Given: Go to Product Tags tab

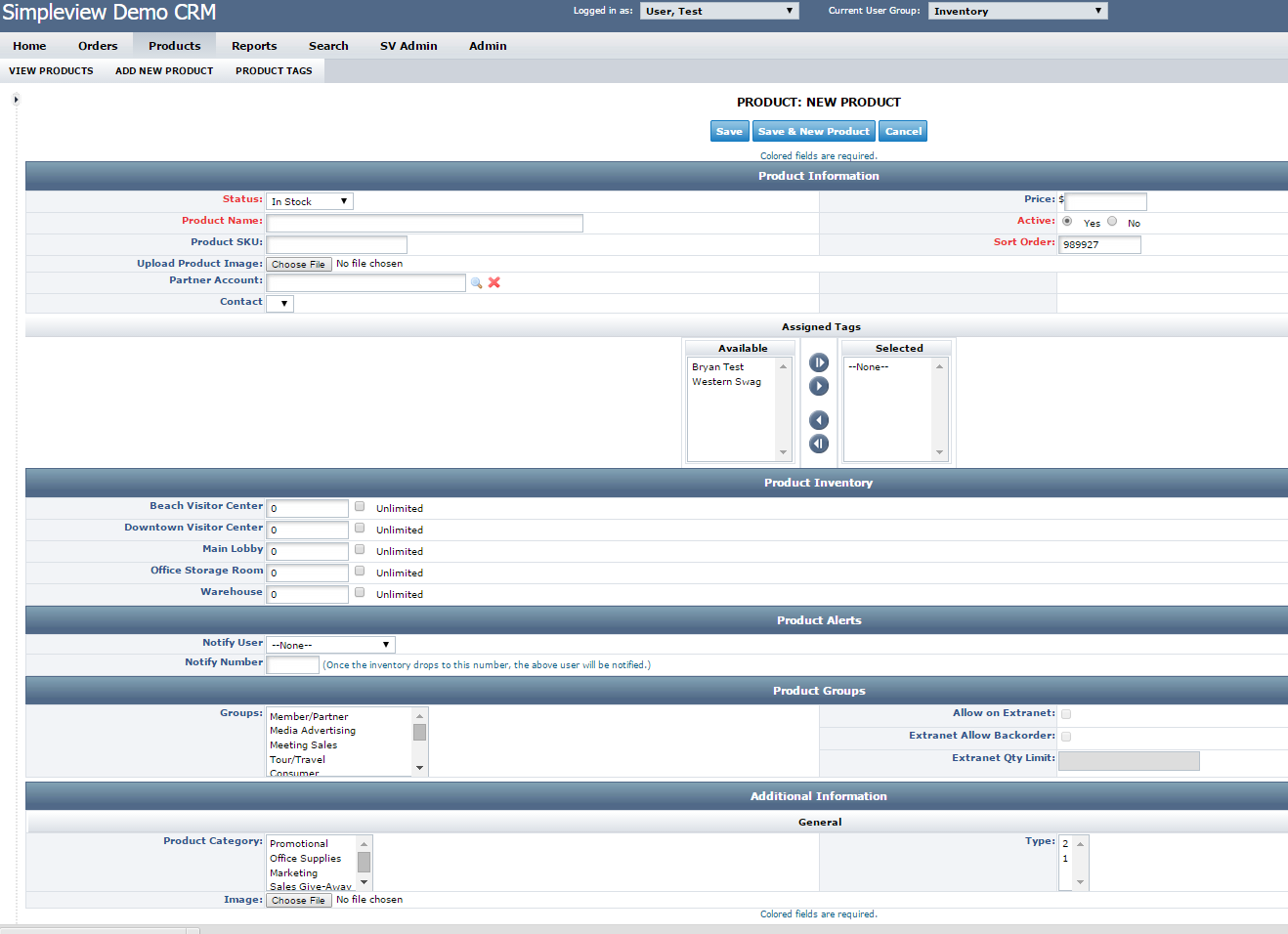Looking at the screenshot, I should (x=274, y=71).
